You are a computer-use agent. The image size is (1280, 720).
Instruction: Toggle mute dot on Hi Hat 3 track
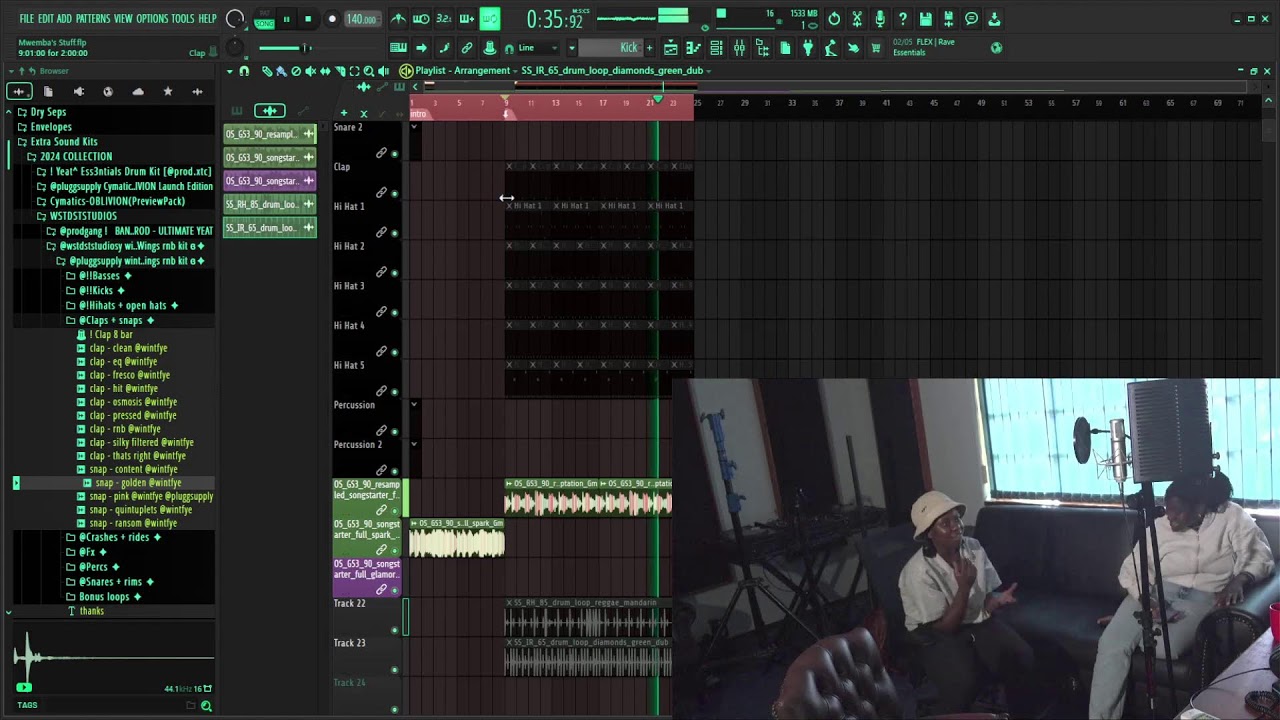pos(394,312)
